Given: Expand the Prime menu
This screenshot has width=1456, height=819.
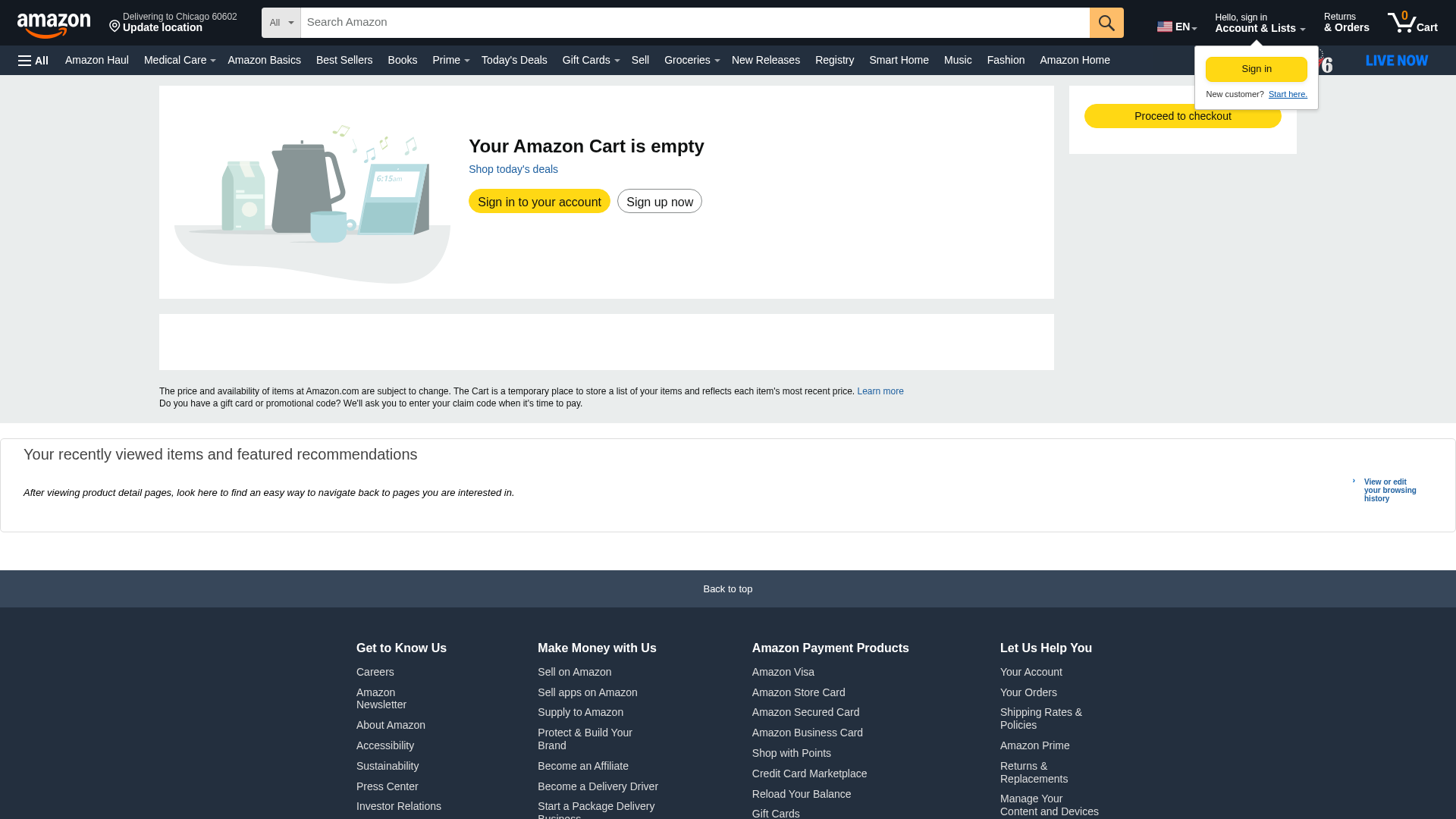Looking at the screenshot, I should tap(450, 60).
